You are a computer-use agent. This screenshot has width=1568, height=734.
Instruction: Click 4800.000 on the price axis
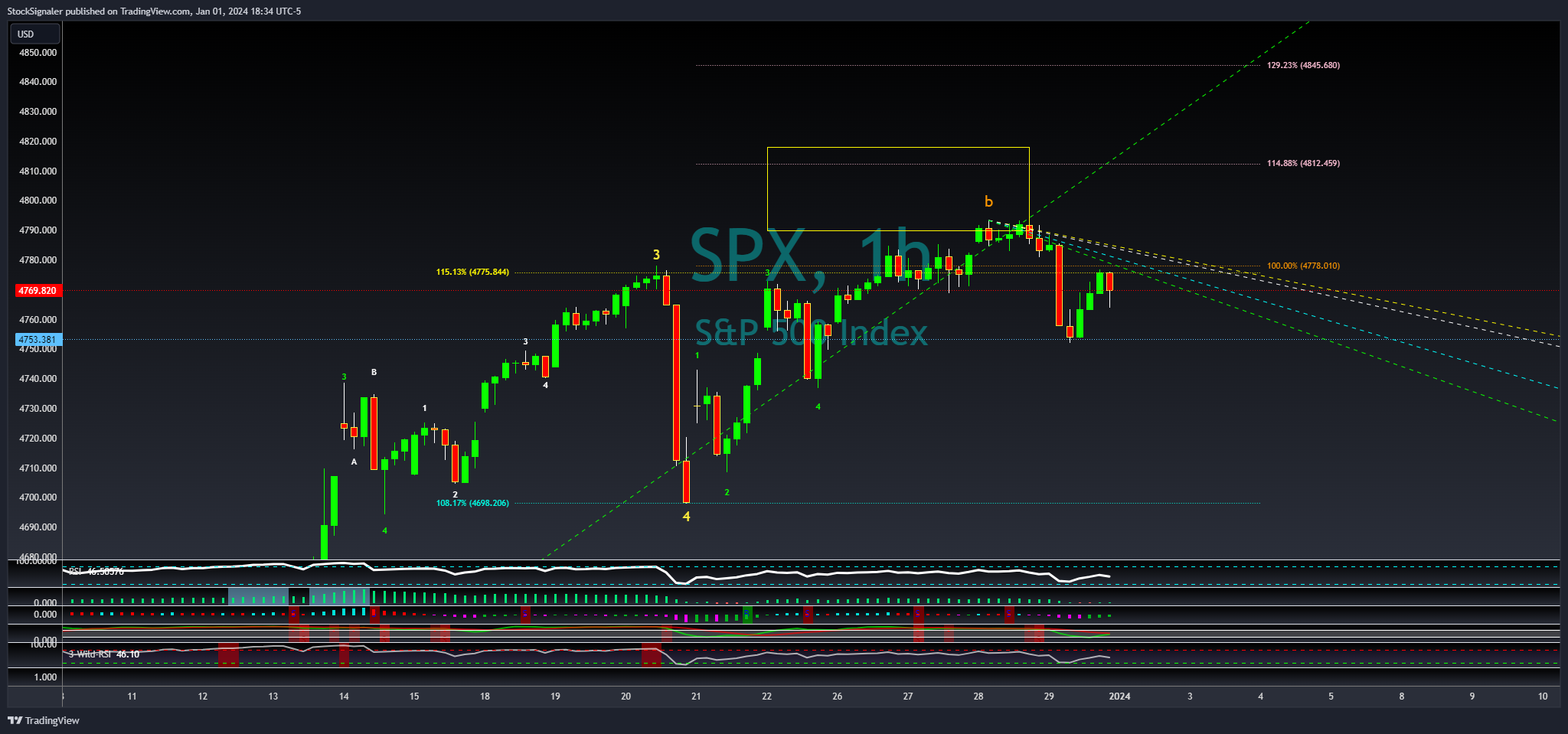click(x=38, y=201)
